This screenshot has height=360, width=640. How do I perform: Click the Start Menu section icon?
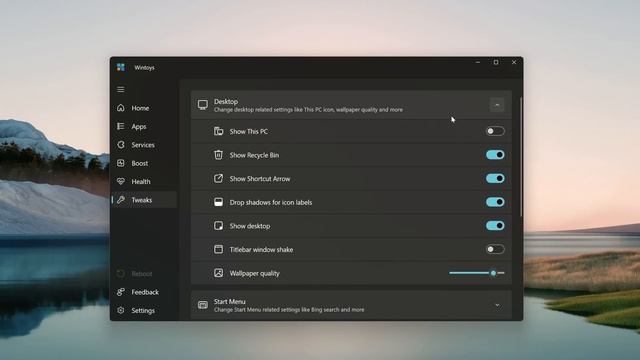click(202, 305)
